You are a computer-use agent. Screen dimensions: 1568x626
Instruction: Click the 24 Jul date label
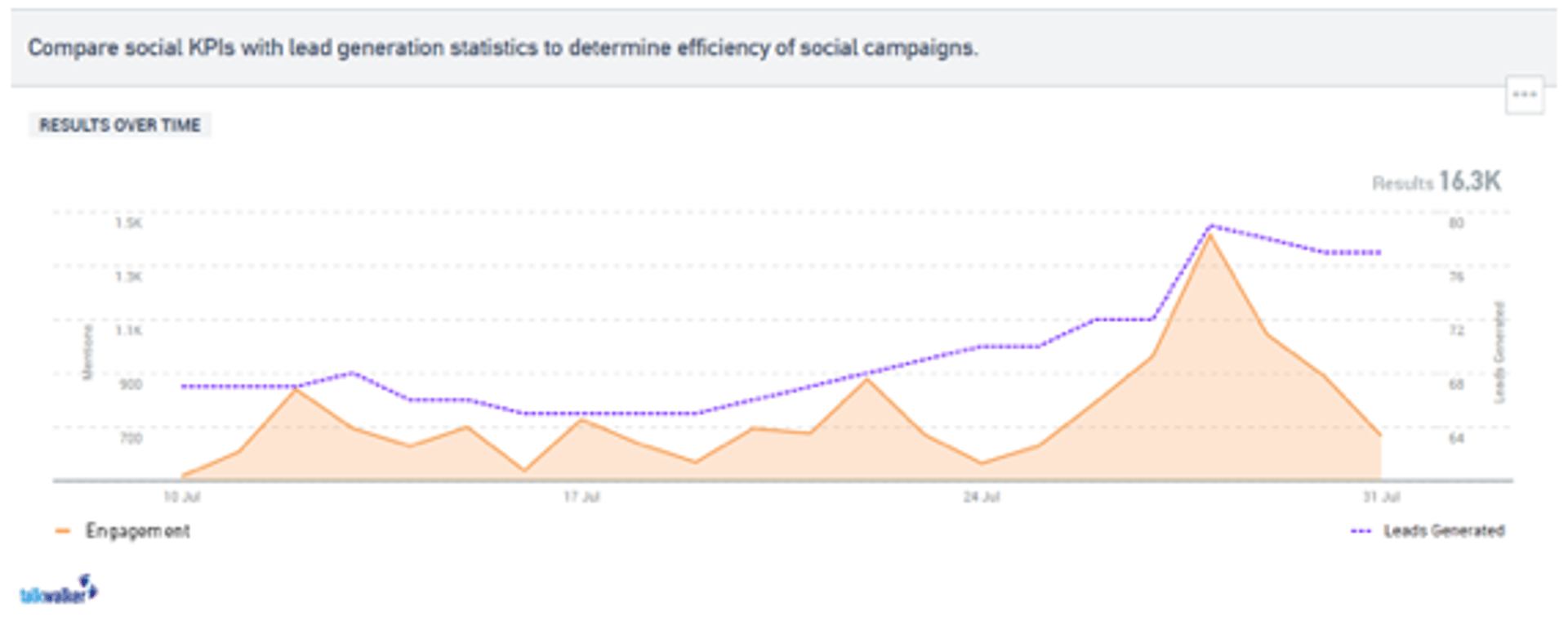(981, 497)
